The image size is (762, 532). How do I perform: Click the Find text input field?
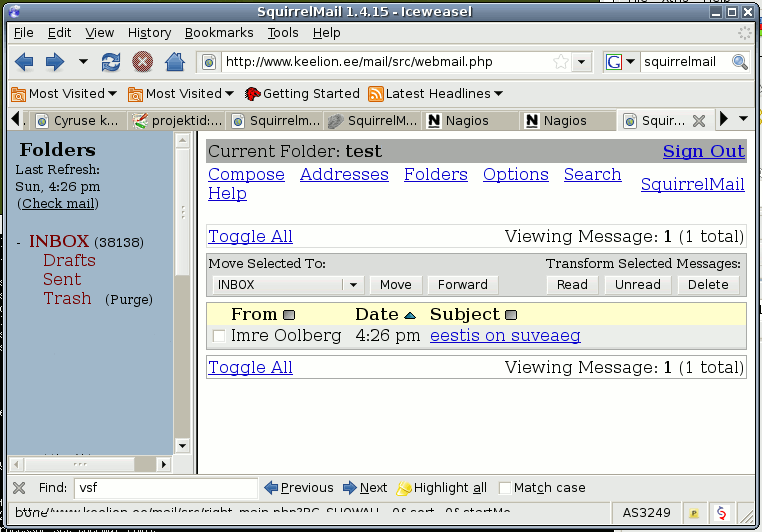(165, 488)
